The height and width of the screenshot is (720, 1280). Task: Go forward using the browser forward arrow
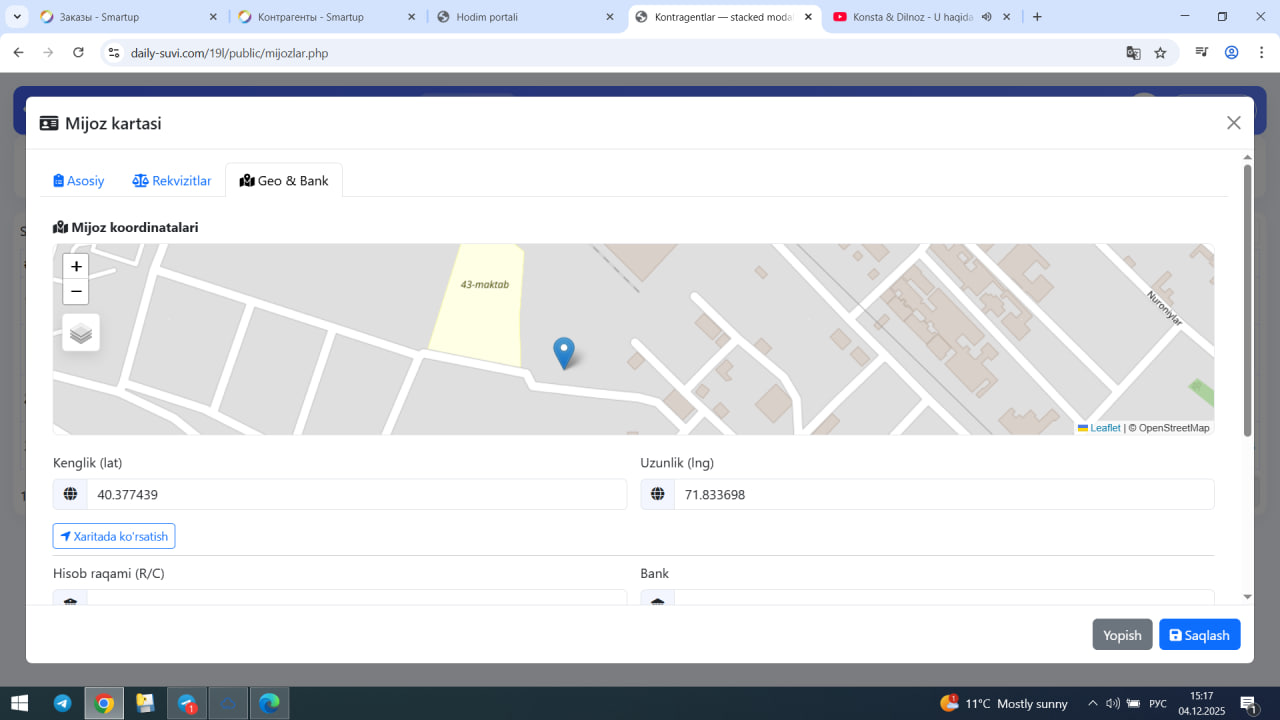(x=48, y=52)
